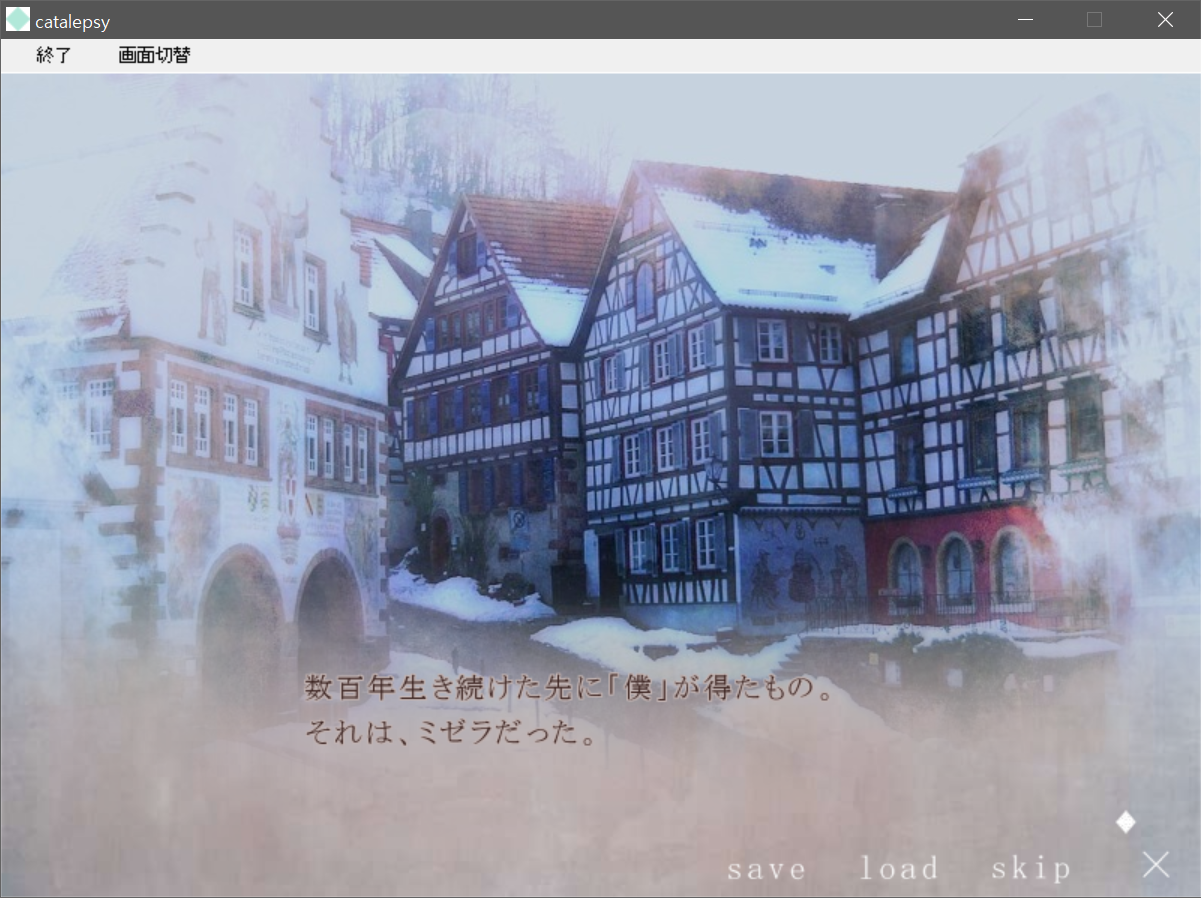Screen dimensions: 1201x898
Task: Open the 画面切替 menu
Action: point(154,56)
